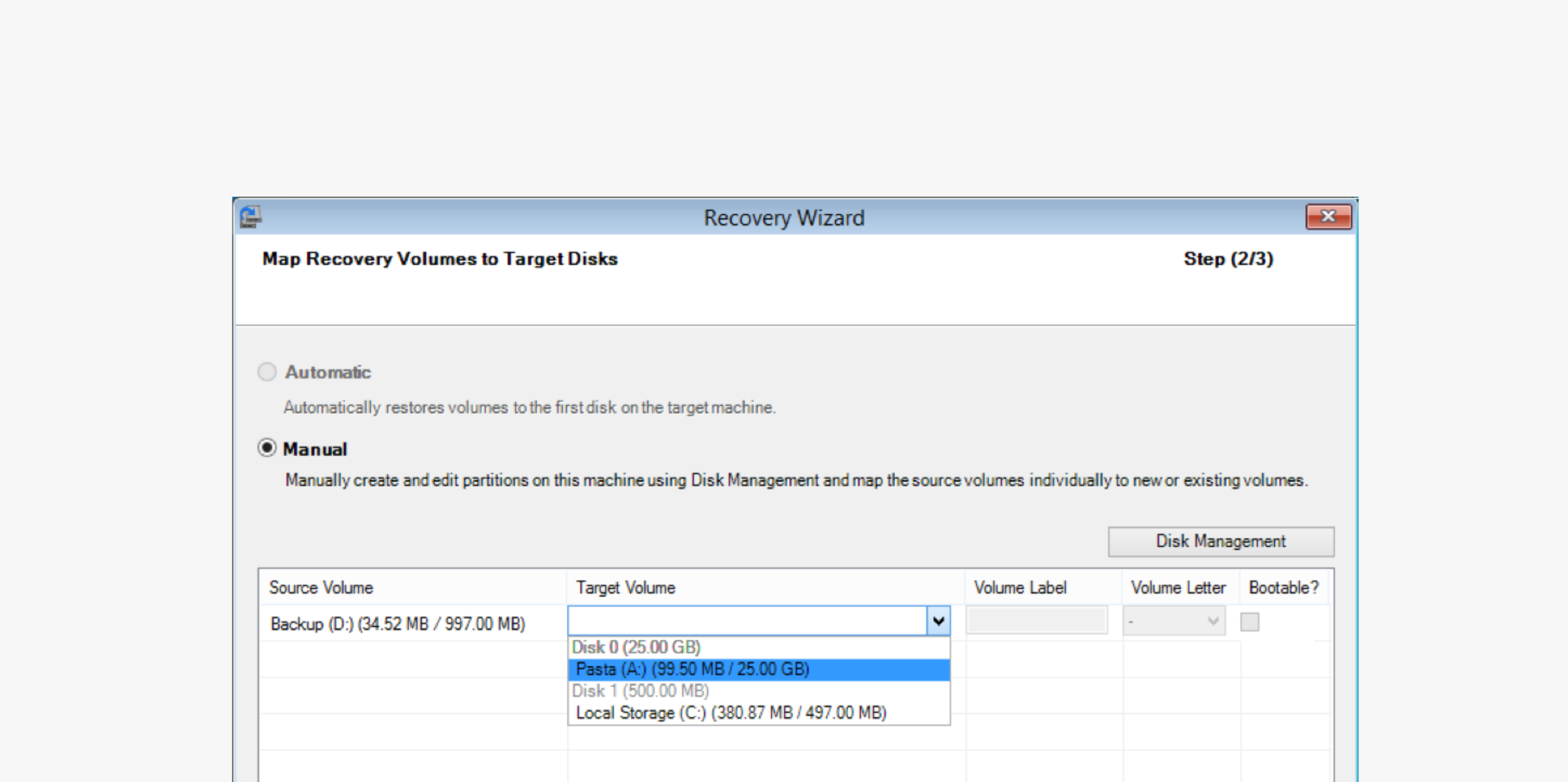
Task: Choose Pasta (A:) from the target list
Action: click(692, 669)
